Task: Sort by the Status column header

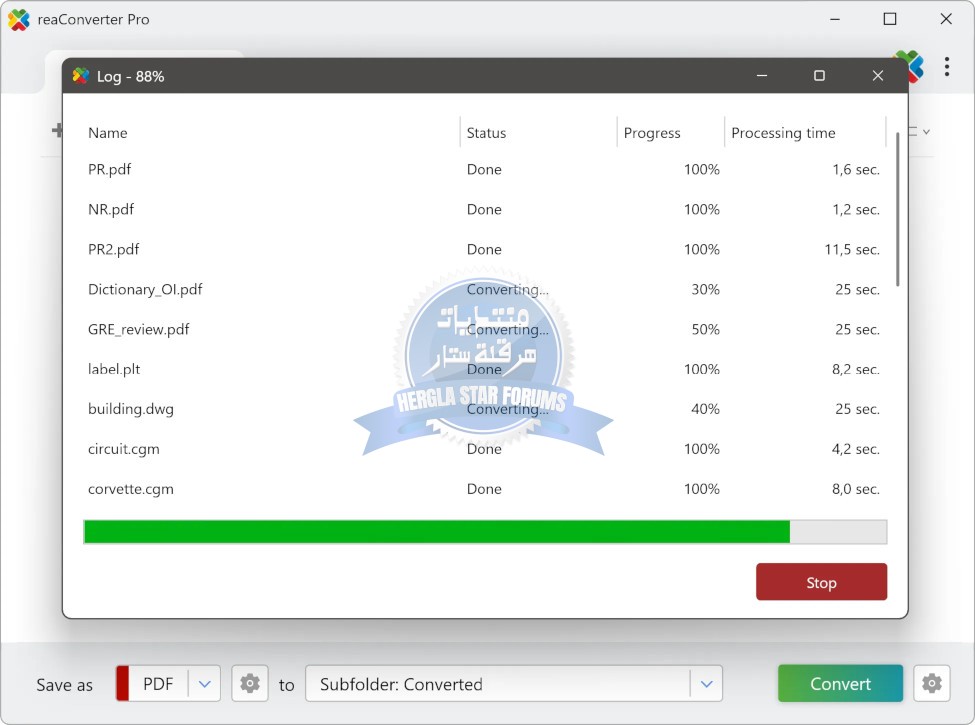Action: point(486,133)
